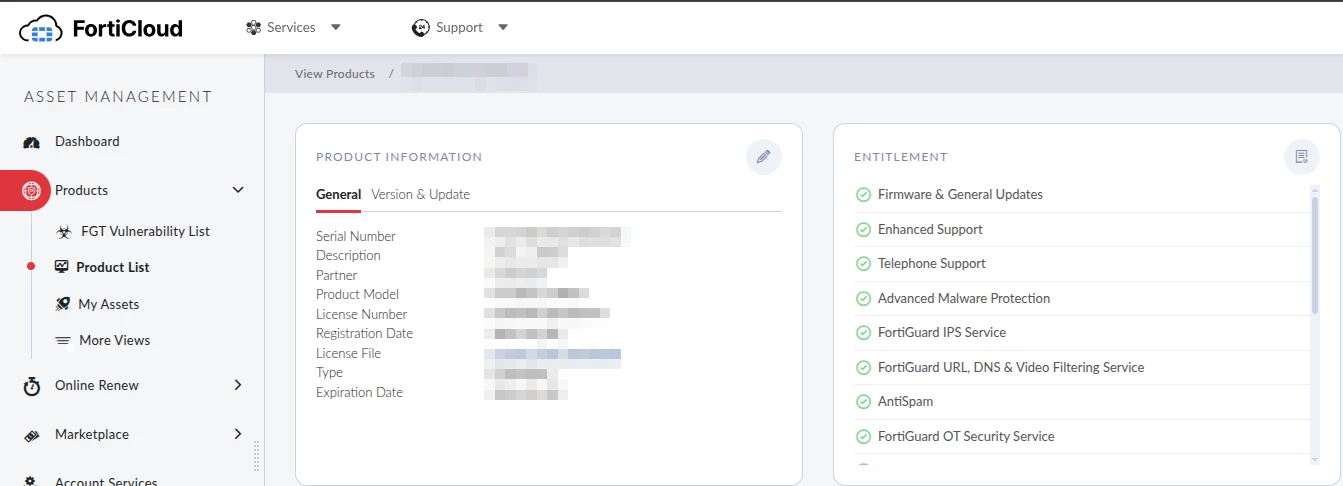This screenshot has height=486, width=1343.
Task: Expand the Online Renew chevron
Action: (238, 385)
